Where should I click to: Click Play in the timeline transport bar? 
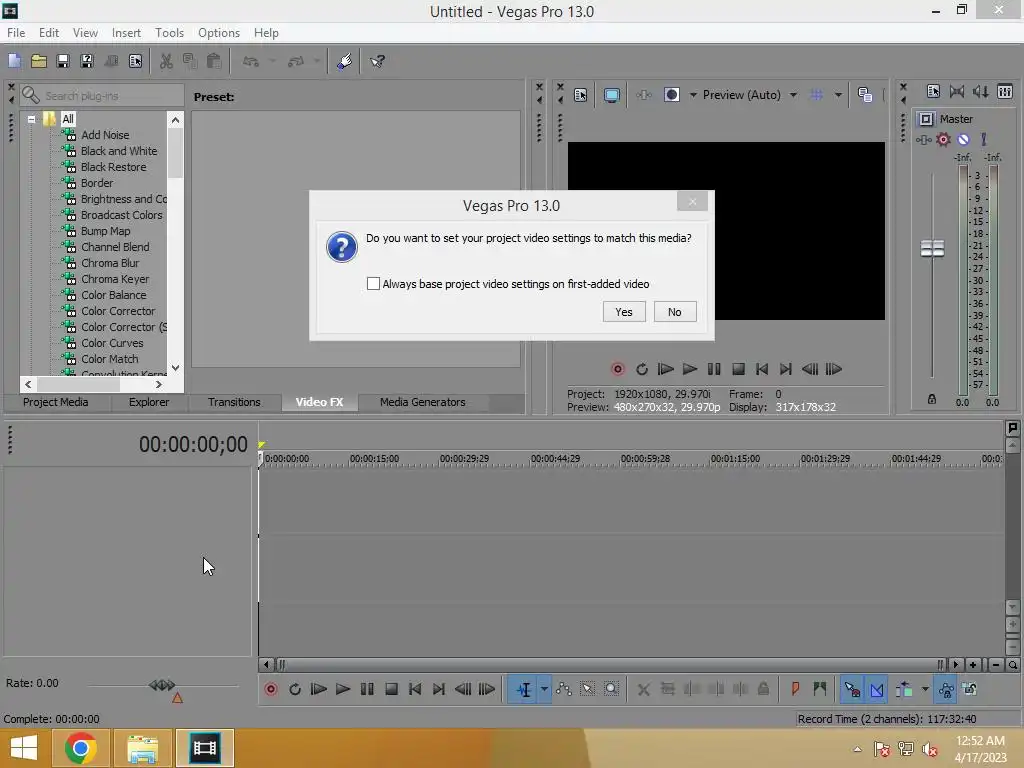(342, 689)
